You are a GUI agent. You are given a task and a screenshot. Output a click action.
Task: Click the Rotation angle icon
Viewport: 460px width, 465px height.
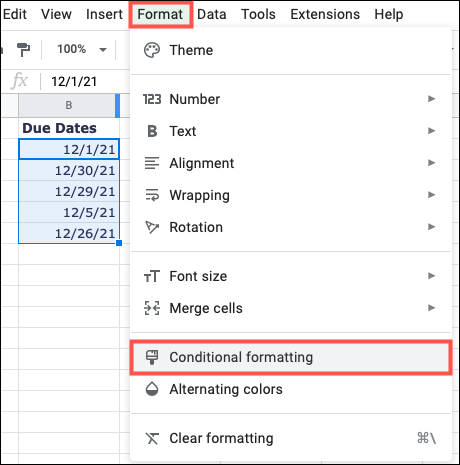152,227
